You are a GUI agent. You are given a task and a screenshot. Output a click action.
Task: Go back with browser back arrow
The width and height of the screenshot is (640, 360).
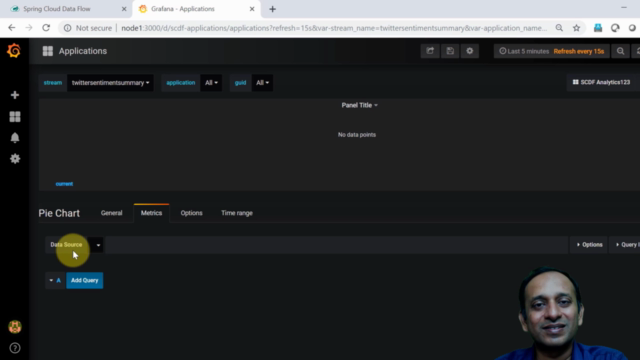(x=11, y=28)
